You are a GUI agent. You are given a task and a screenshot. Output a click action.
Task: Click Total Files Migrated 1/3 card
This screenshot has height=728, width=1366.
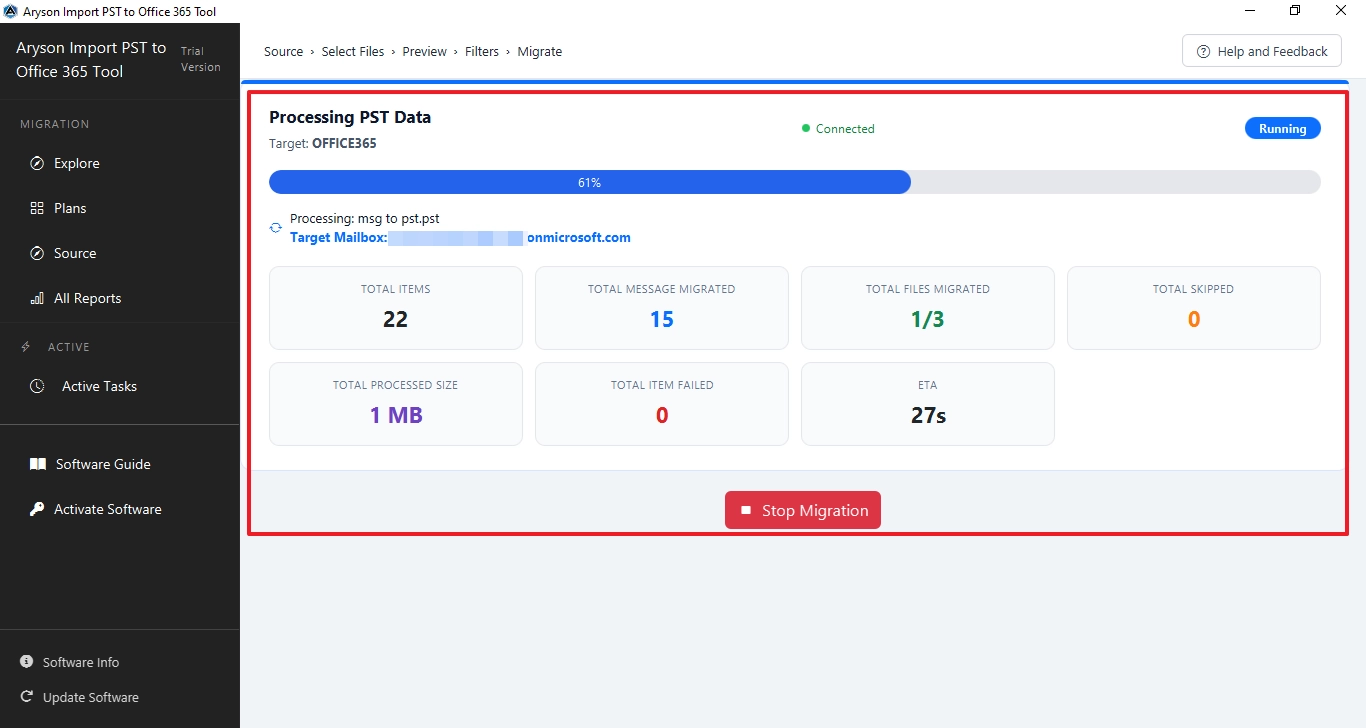point(928,308)
